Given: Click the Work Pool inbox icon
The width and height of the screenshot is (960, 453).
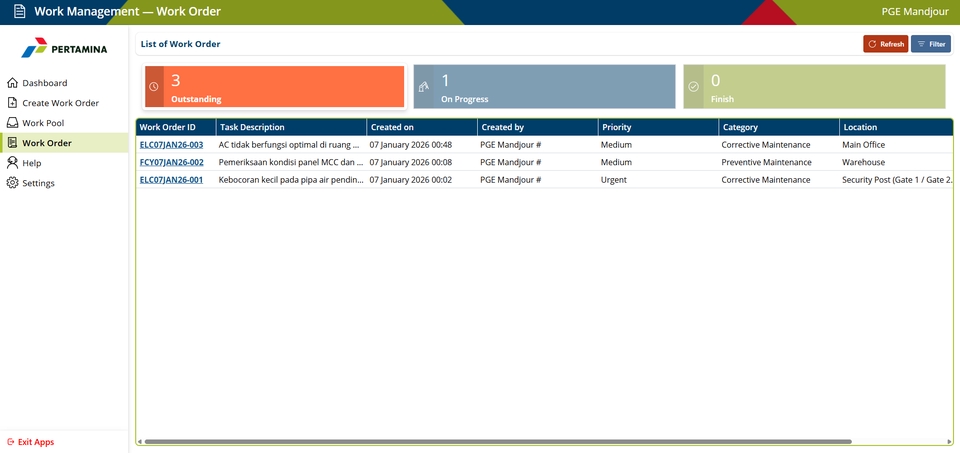Looking at the screenshot, I should click(x=12, y=123).
